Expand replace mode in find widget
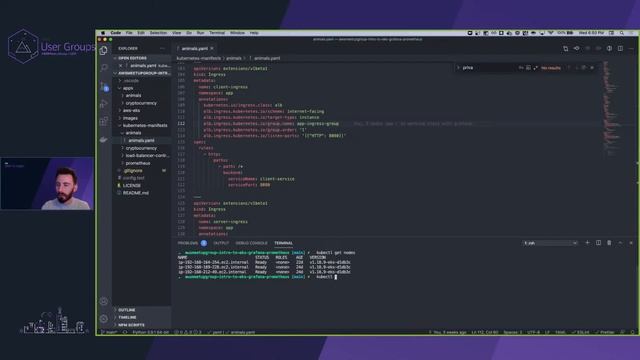 click(458, 68)
